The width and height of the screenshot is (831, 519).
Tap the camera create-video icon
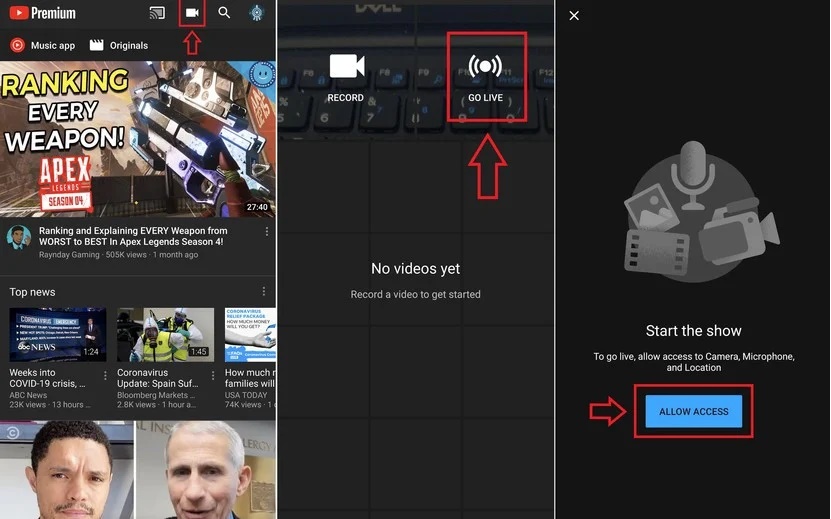(192, 13)
